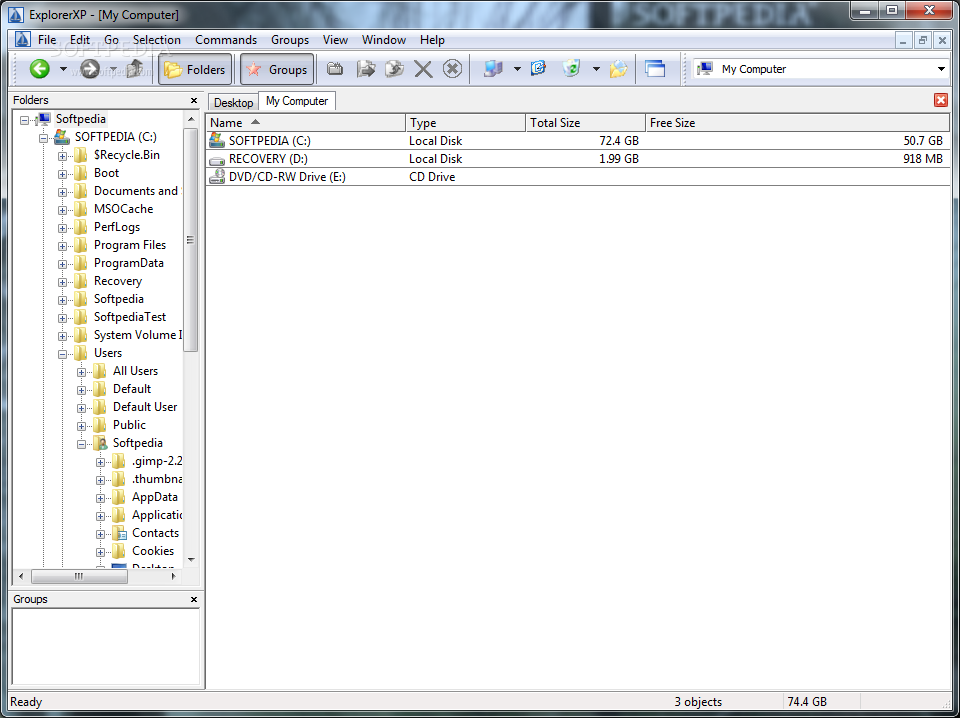The width and height of the screenshot is (960, 718).
Task: Click the green Back arrow button
Action: point(40,69)
